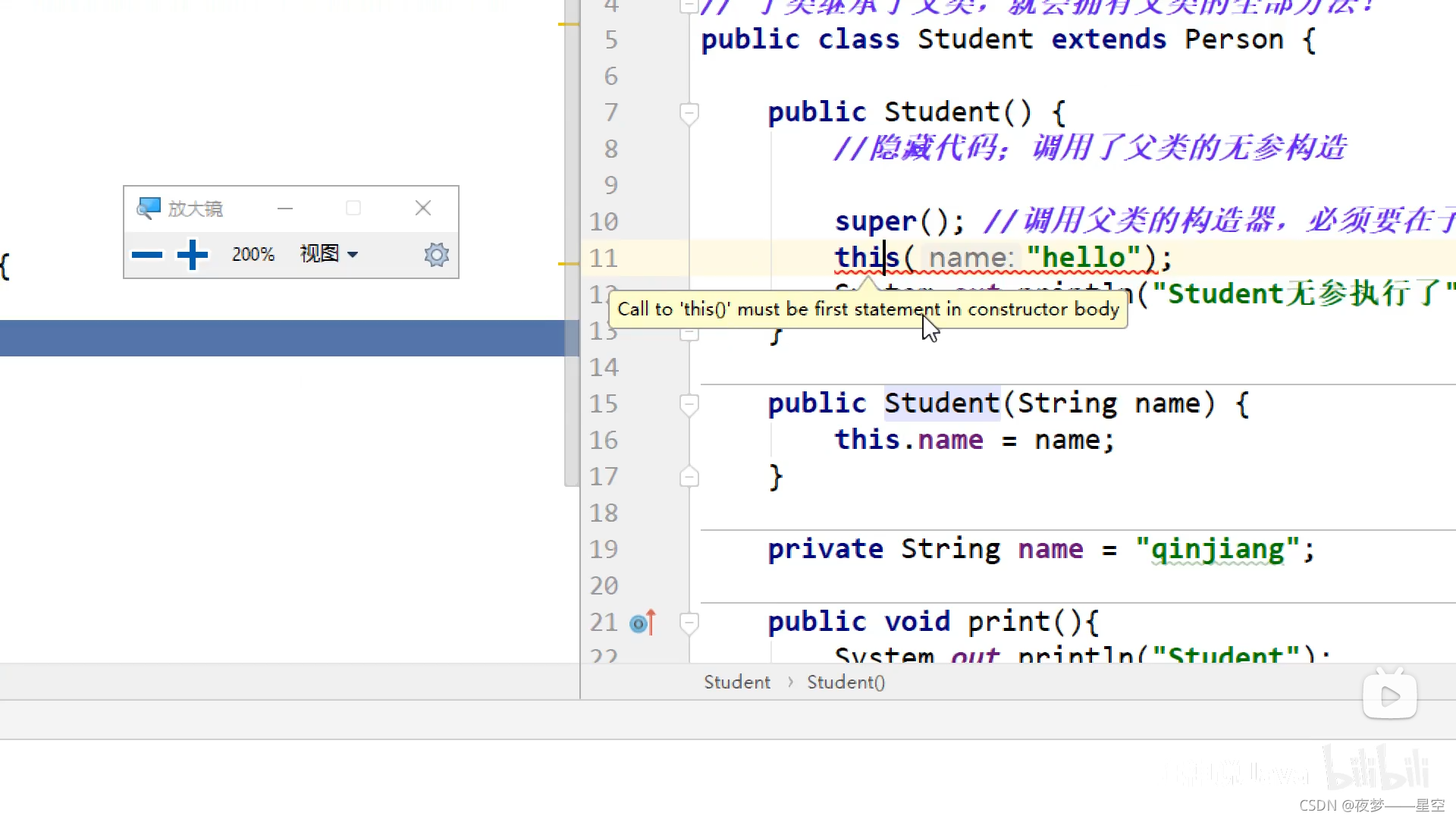Screen dimensions: 1456x819
Task: Click the settings gear icon in magnifier
Action: click(435, 253)
